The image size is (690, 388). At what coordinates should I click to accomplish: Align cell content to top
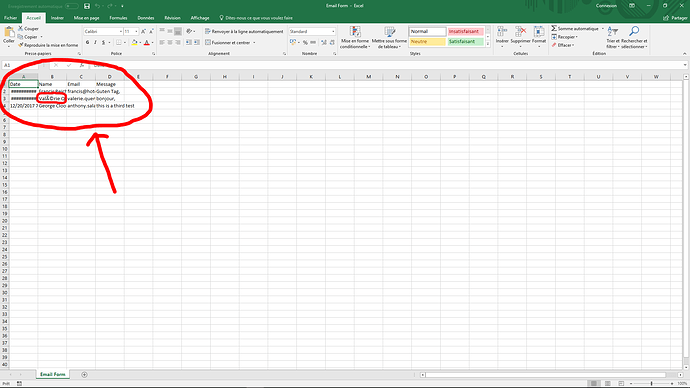162,31
